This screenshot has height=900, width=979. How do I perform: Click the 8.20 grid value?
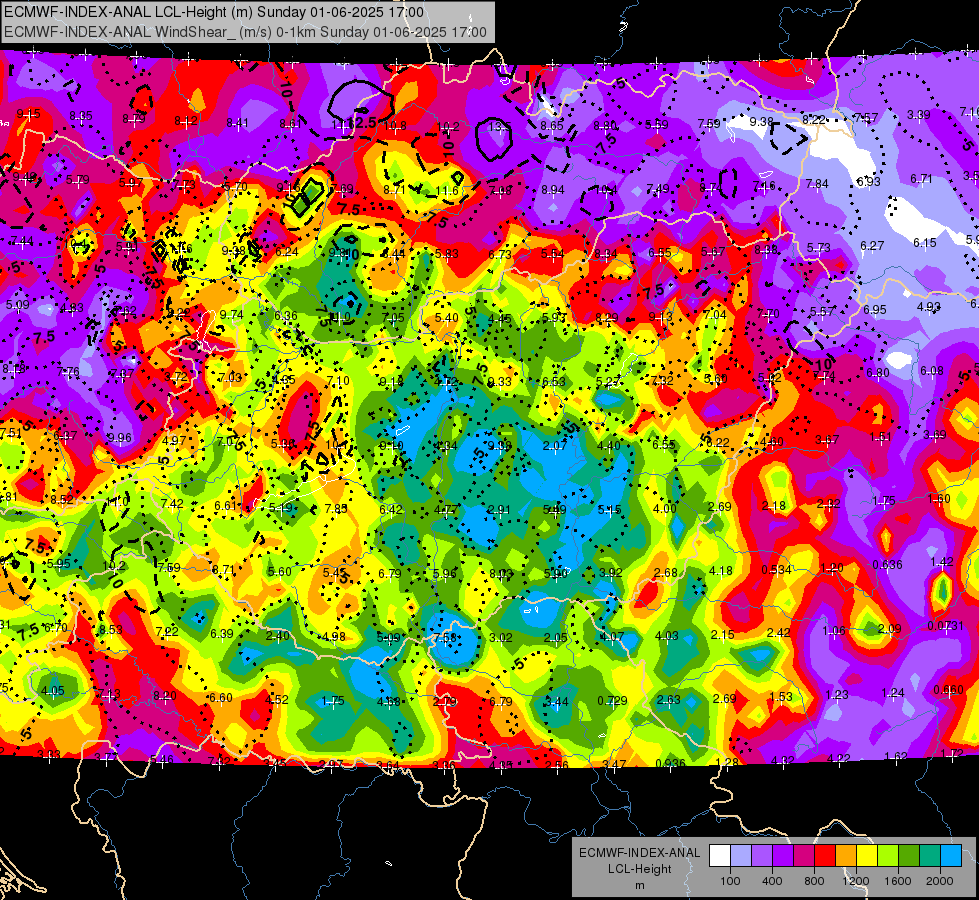click(165, 696)
